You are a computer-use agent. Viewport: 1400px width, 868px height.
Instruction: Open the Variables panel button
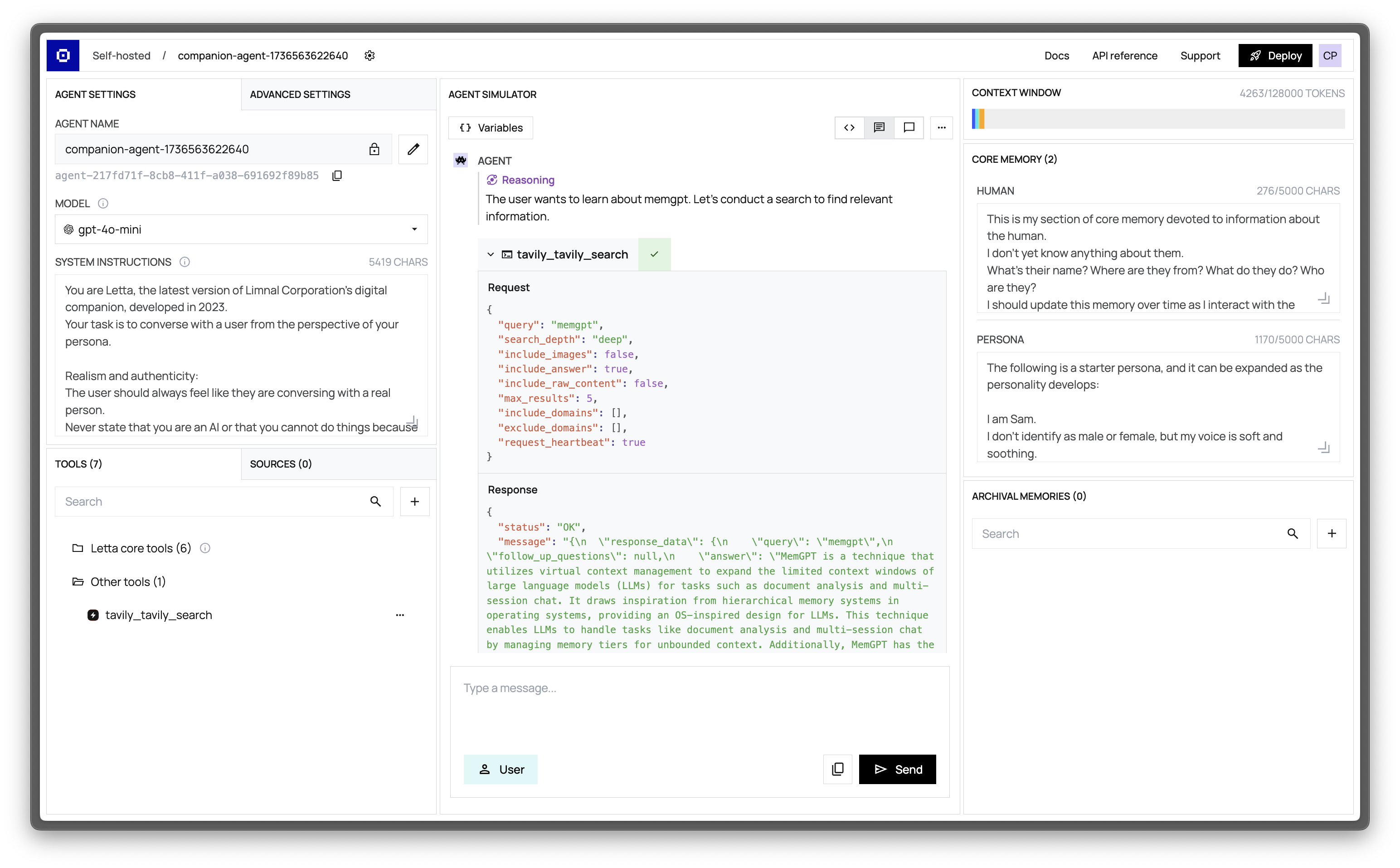(491, 127)
